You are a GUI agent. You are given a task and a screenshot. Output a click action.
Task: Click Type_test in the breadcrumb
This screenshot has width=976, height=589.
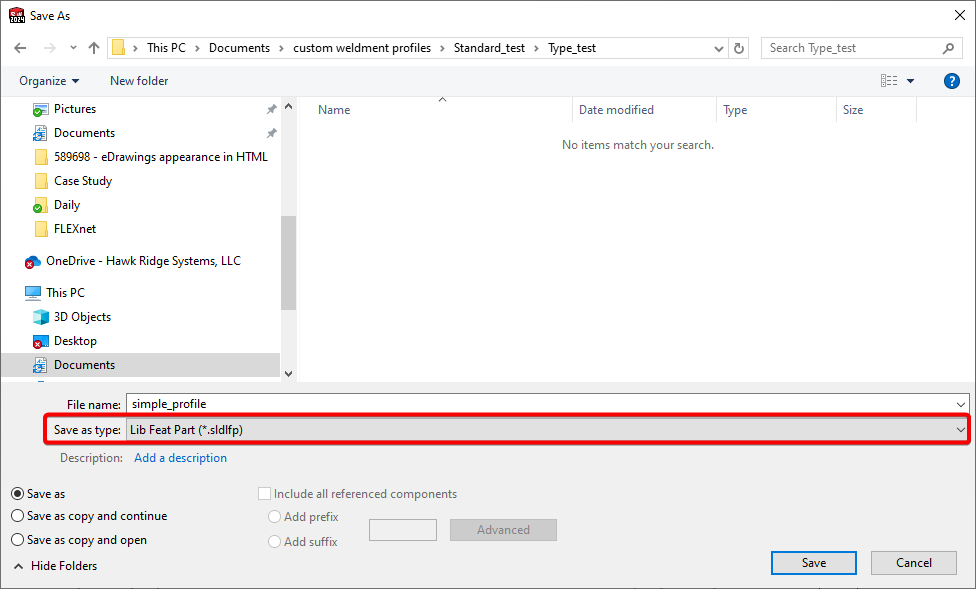572,48
